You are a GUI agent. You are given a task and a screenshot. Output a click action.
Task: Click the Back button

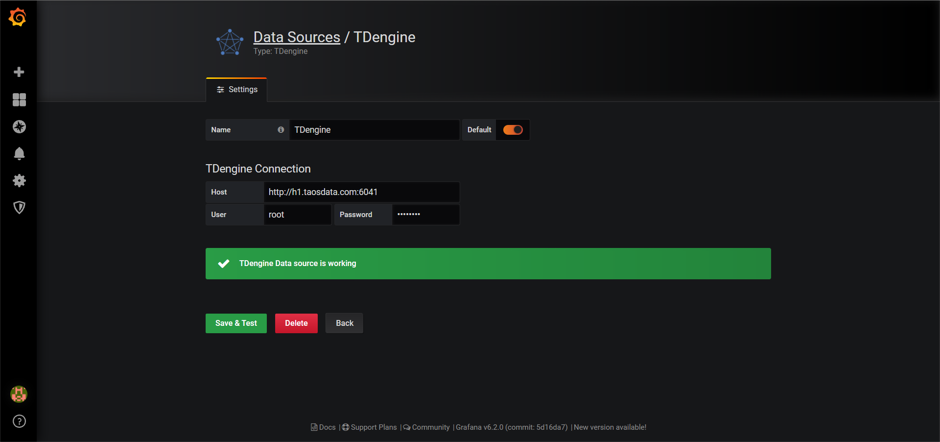(344, 323)
